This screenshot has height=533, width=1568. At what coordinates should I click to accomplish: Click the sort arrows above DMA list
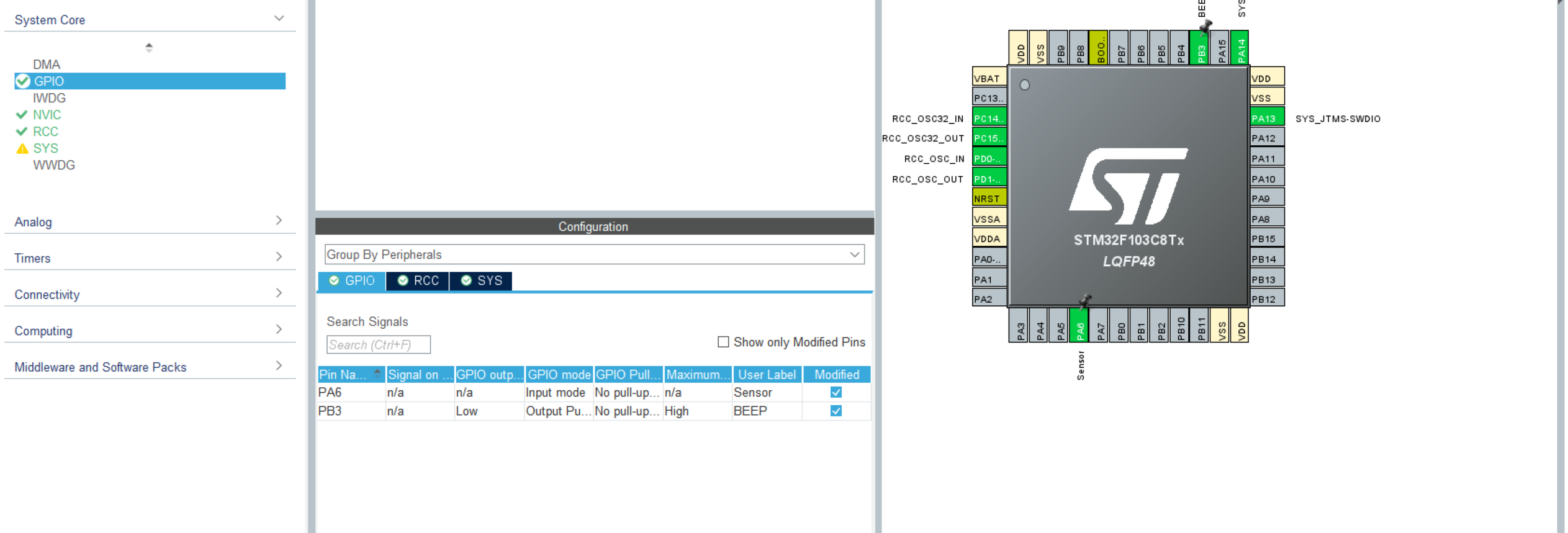click(149, 47)
